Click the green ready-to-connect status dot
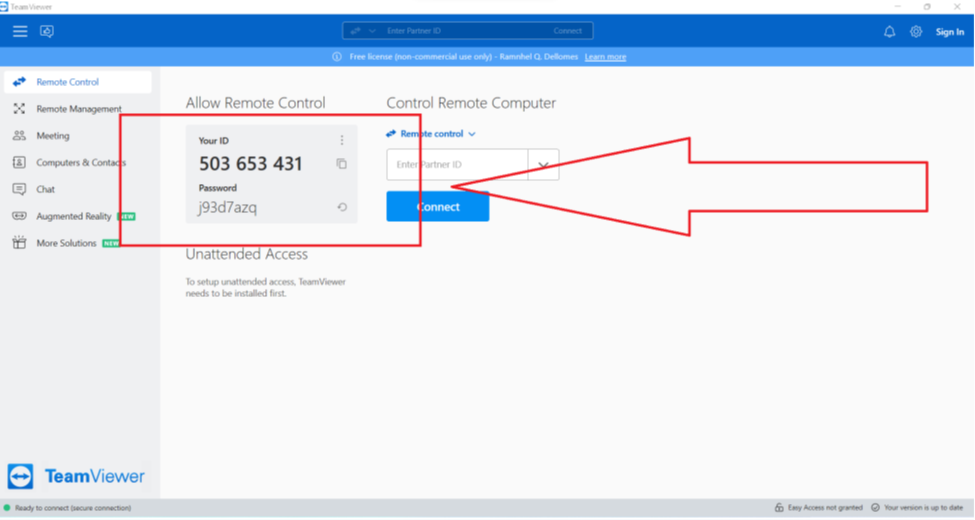Viewport: 975px width, 520px height. click(x=7, y=508)
